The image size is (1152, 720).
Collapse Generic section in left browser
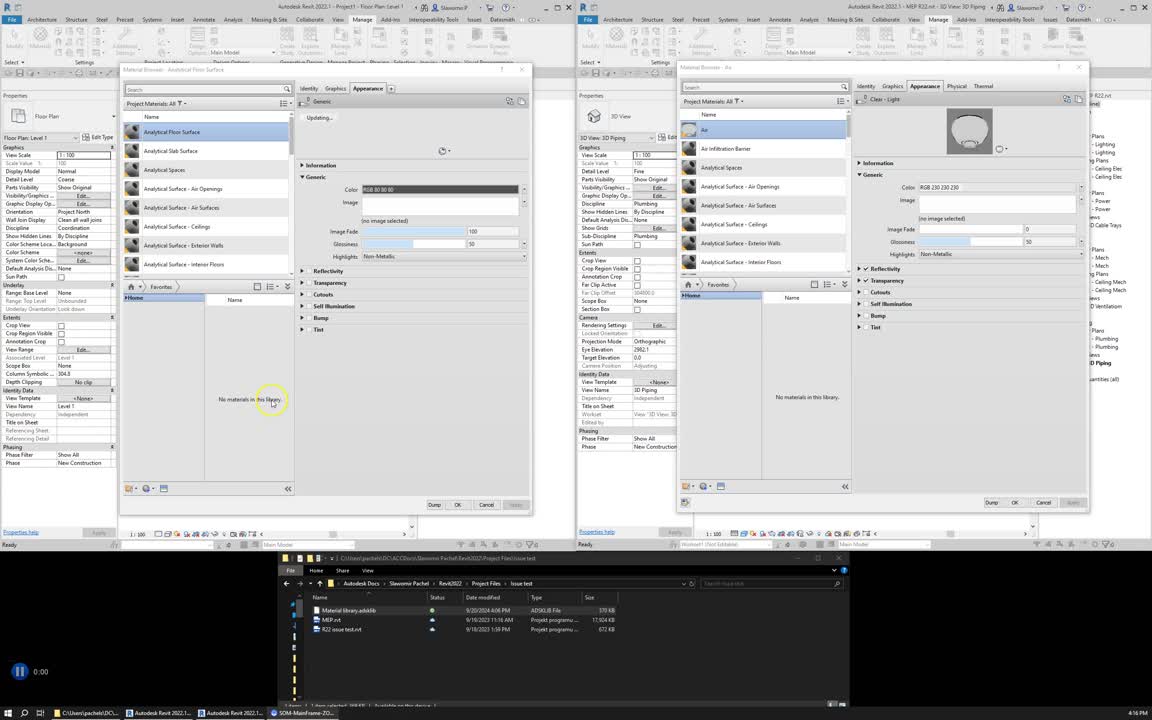pos(302,177)
